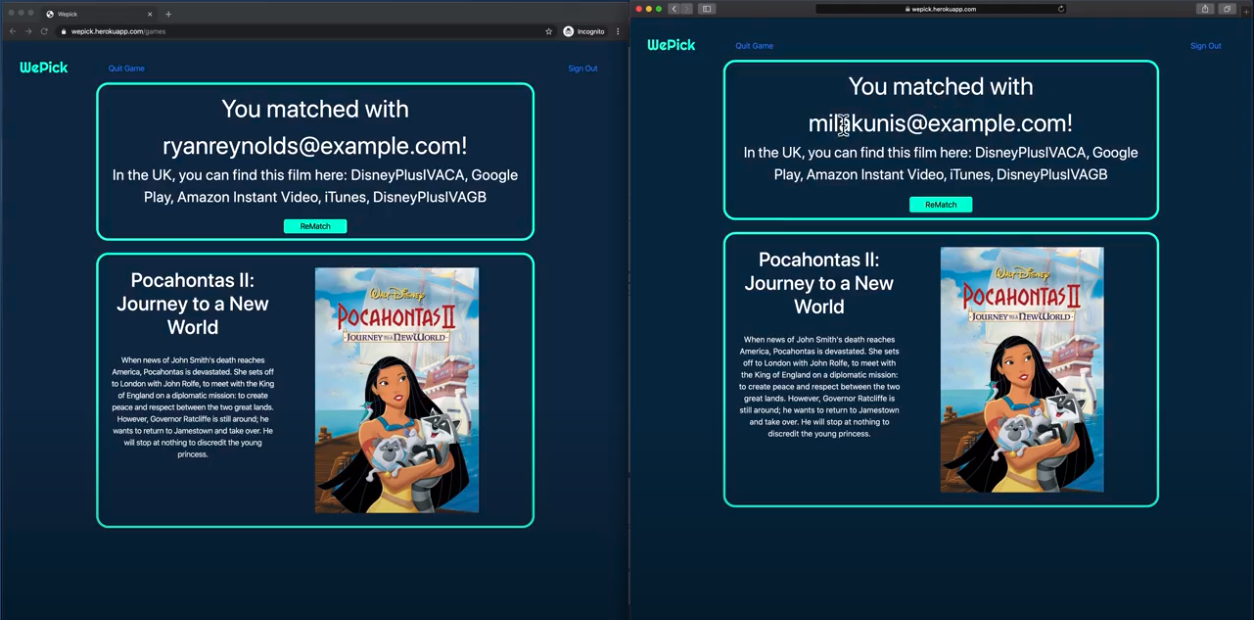Toggle the Safari sidebar
Screen dimensions: 1254x620
(x=707, y=9)
